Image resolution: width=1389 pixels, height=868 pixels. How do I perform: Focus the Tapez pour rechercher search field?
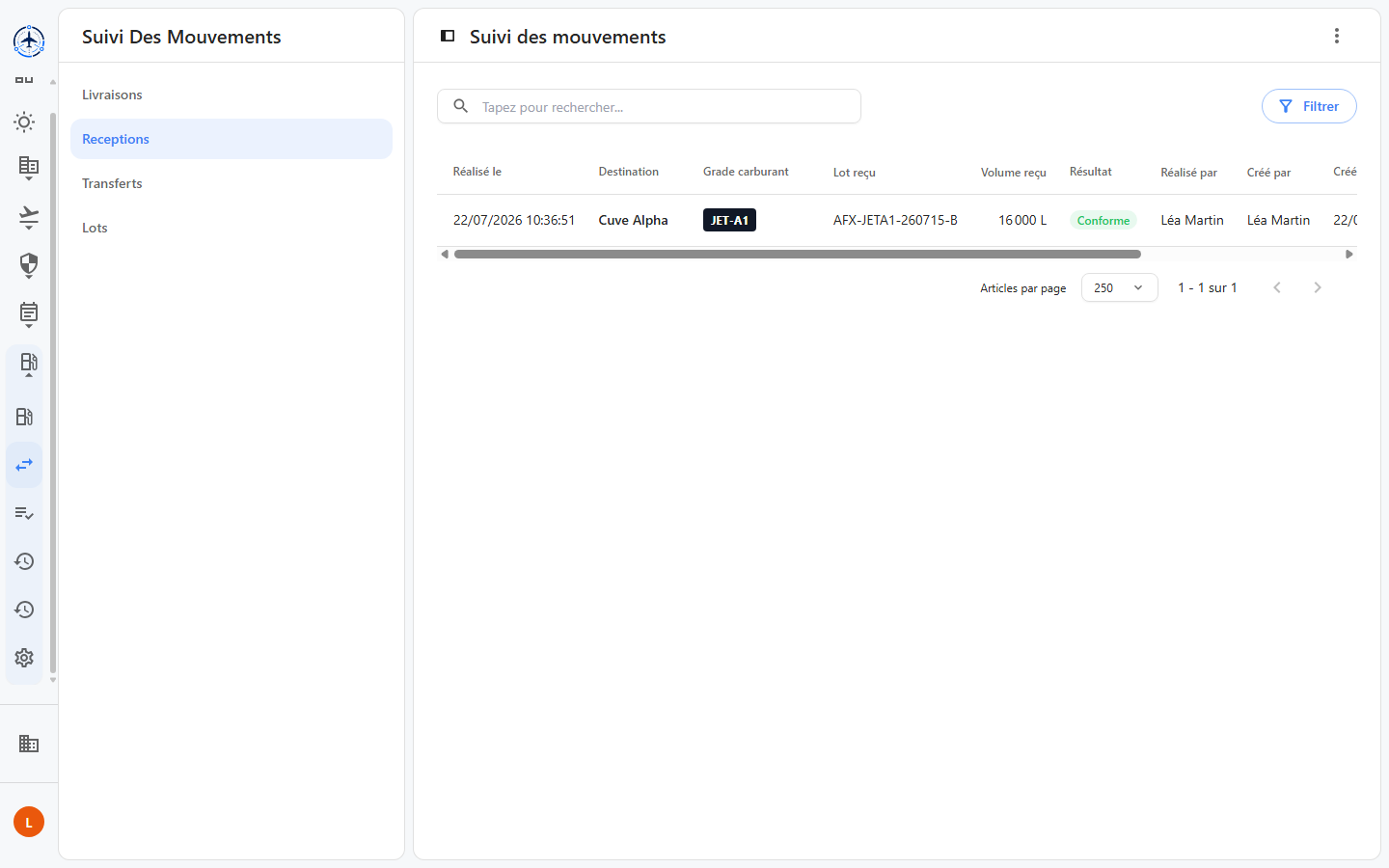point(649,106)
